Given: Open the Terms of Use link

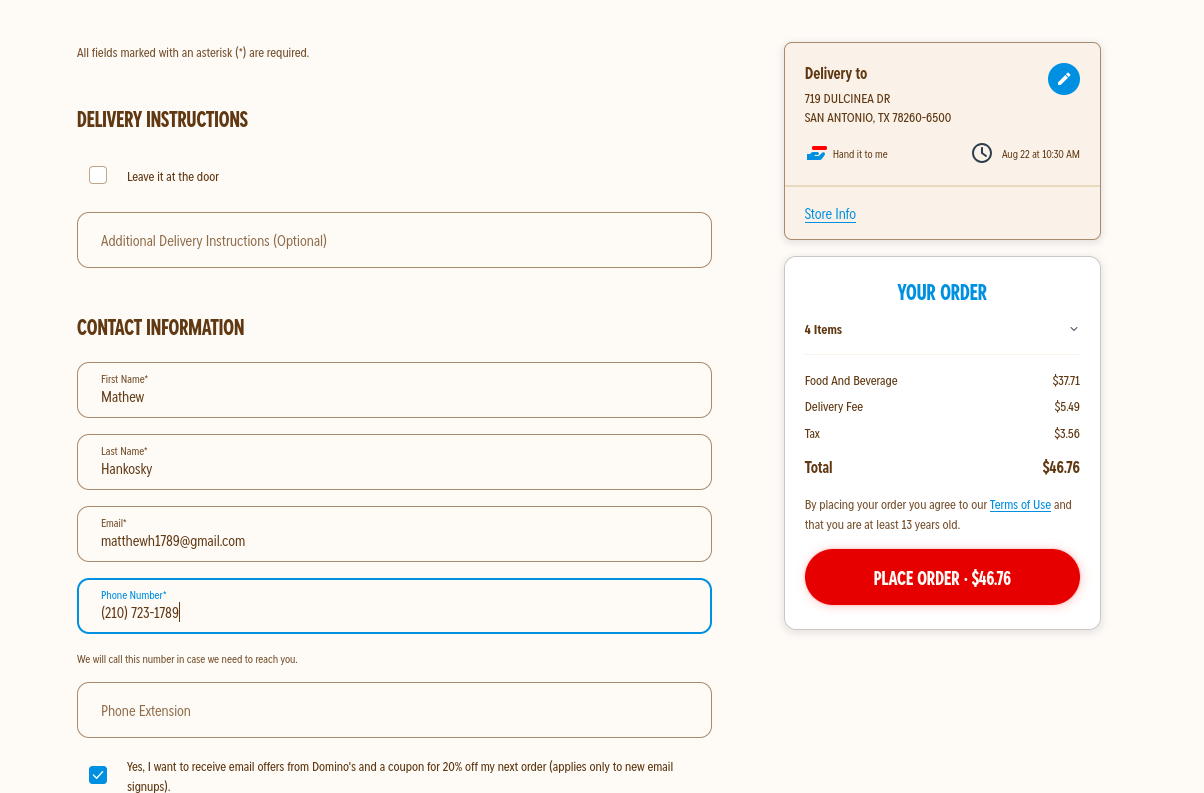Looking at the screenshot, I should (x=1020, y=505).
